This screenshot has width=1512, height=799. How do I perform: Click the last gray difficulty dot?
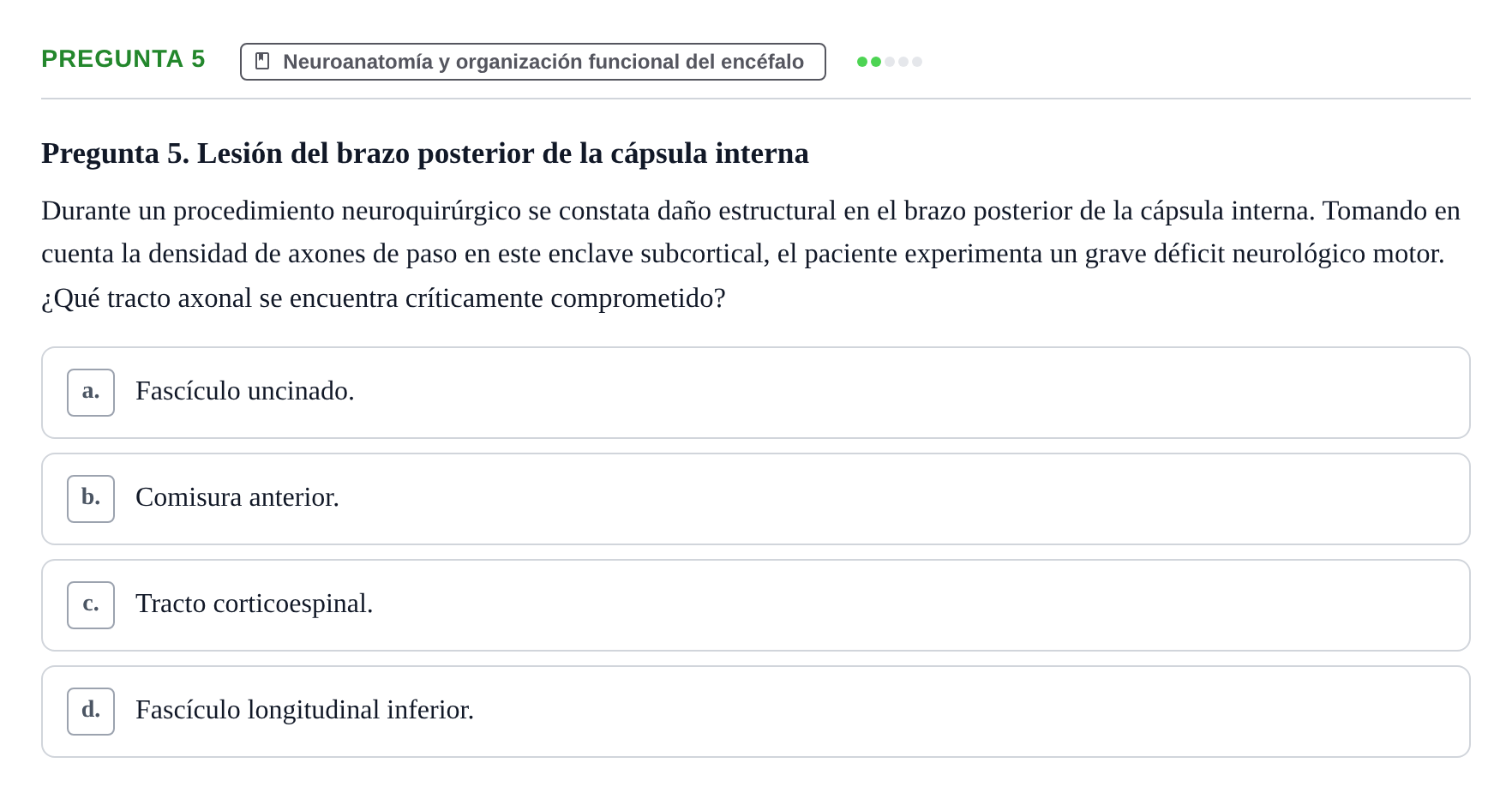click(x=917, y=62)
